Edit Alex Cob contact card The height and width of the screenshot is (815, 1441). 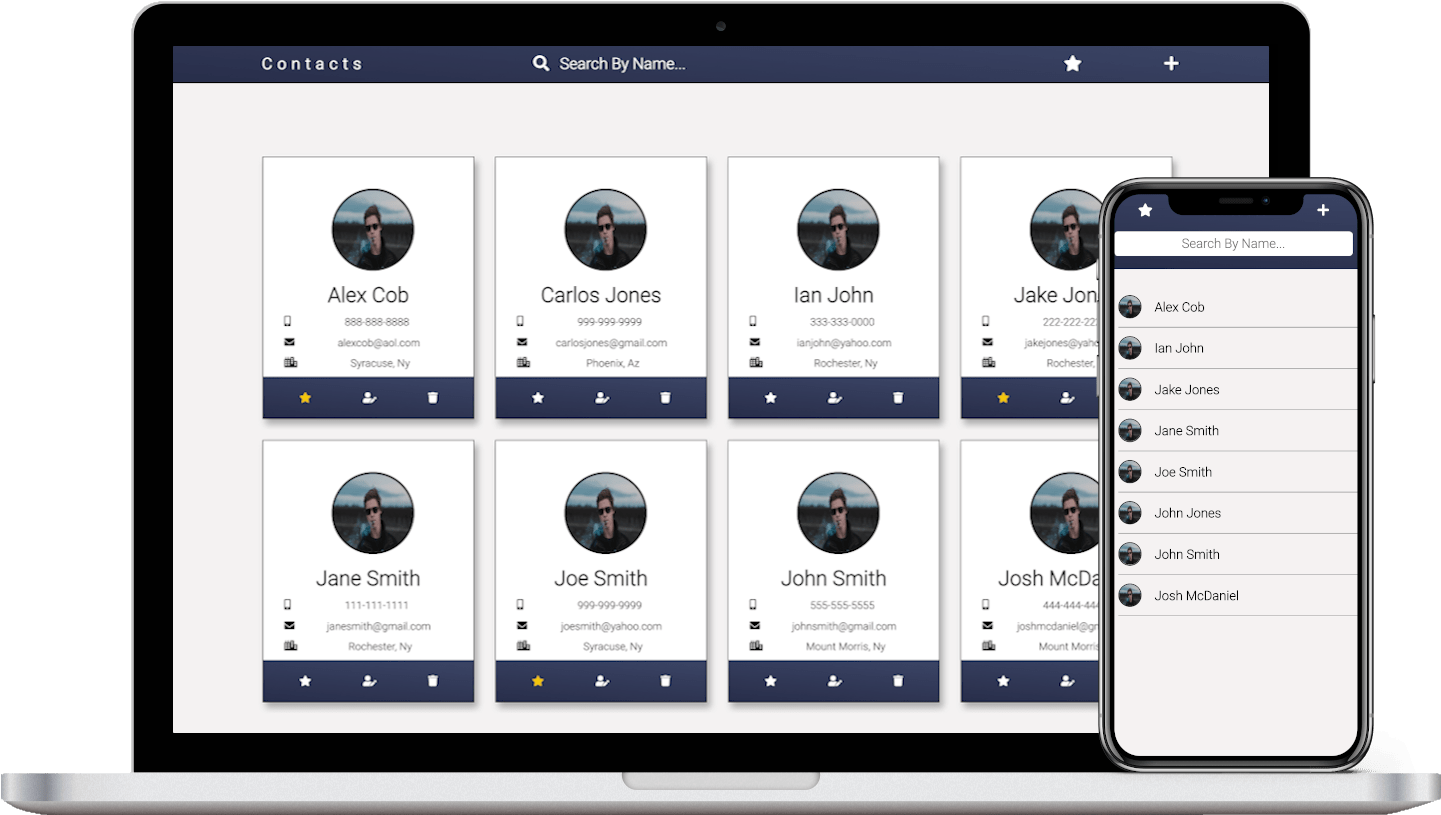click(369, 398)
